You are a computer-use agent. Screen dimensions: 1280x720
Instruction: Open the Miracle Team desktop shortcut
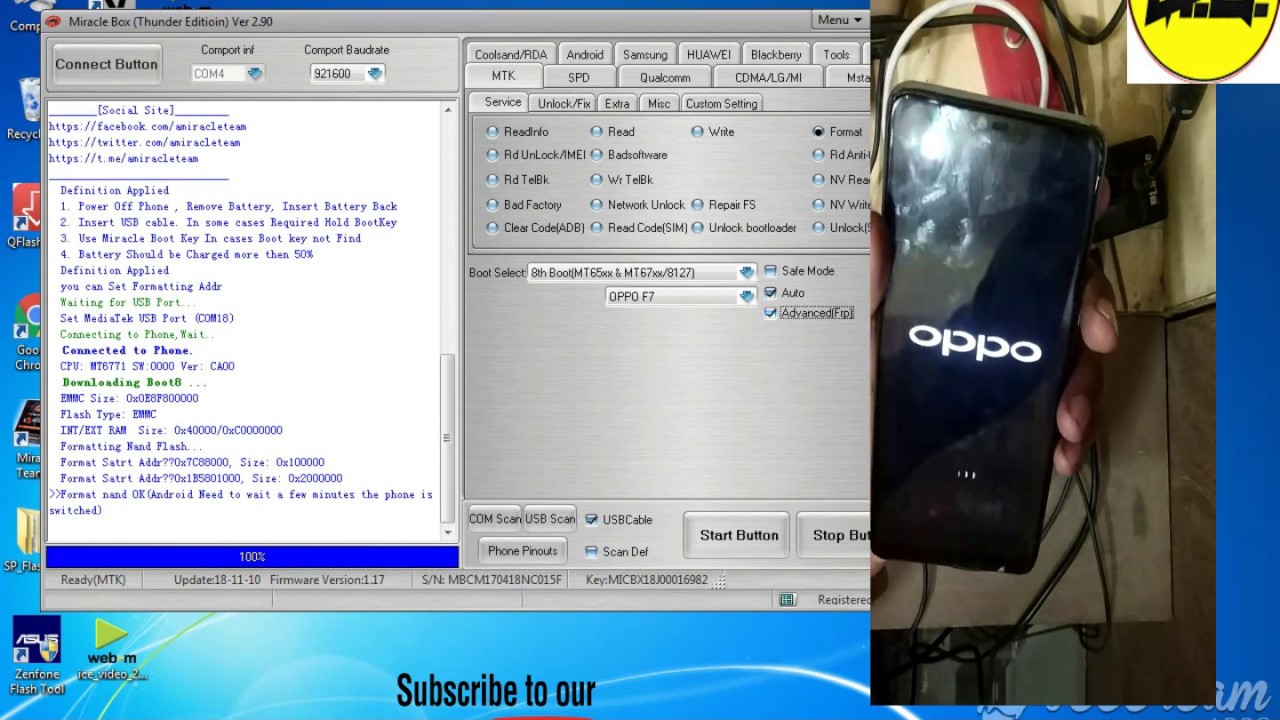(x=27, y=440)
